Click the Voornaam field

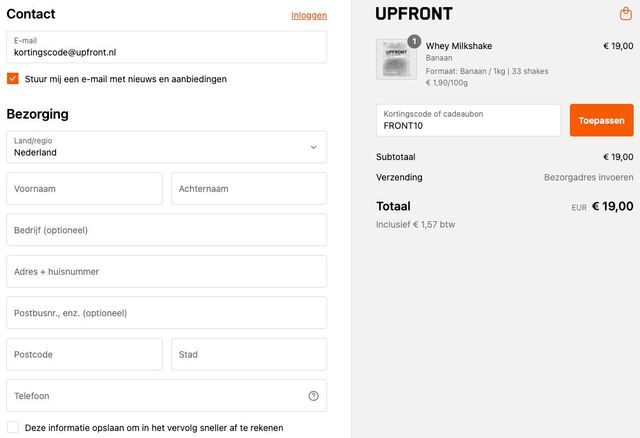84,189
